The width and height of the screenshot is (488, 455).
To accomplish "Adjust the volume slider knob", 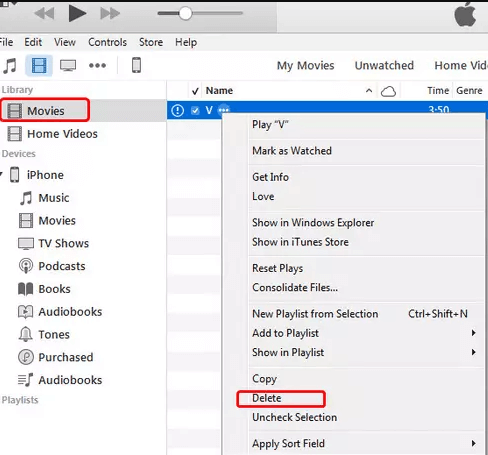I will (x=185, y=13).
